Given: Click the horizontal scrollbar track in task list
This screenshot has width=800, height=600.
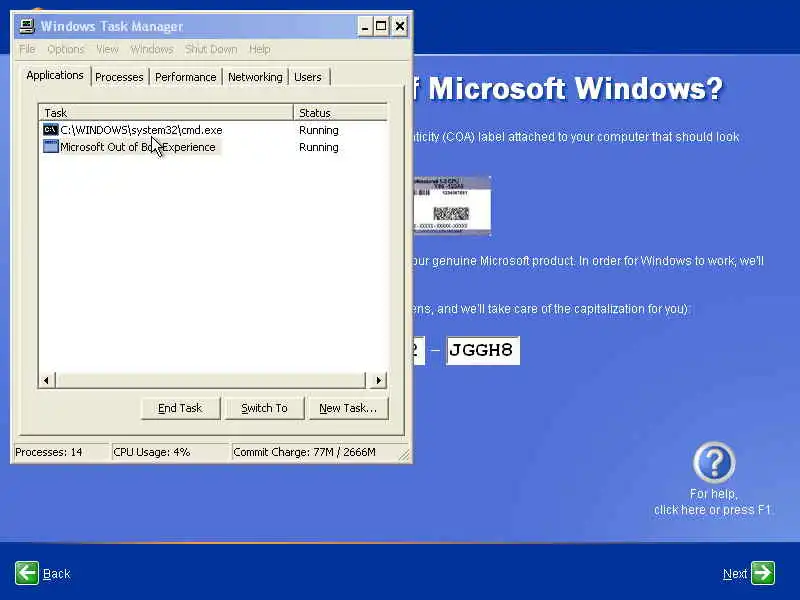Looking at the screenshot, I should click(x=211, y=380).
